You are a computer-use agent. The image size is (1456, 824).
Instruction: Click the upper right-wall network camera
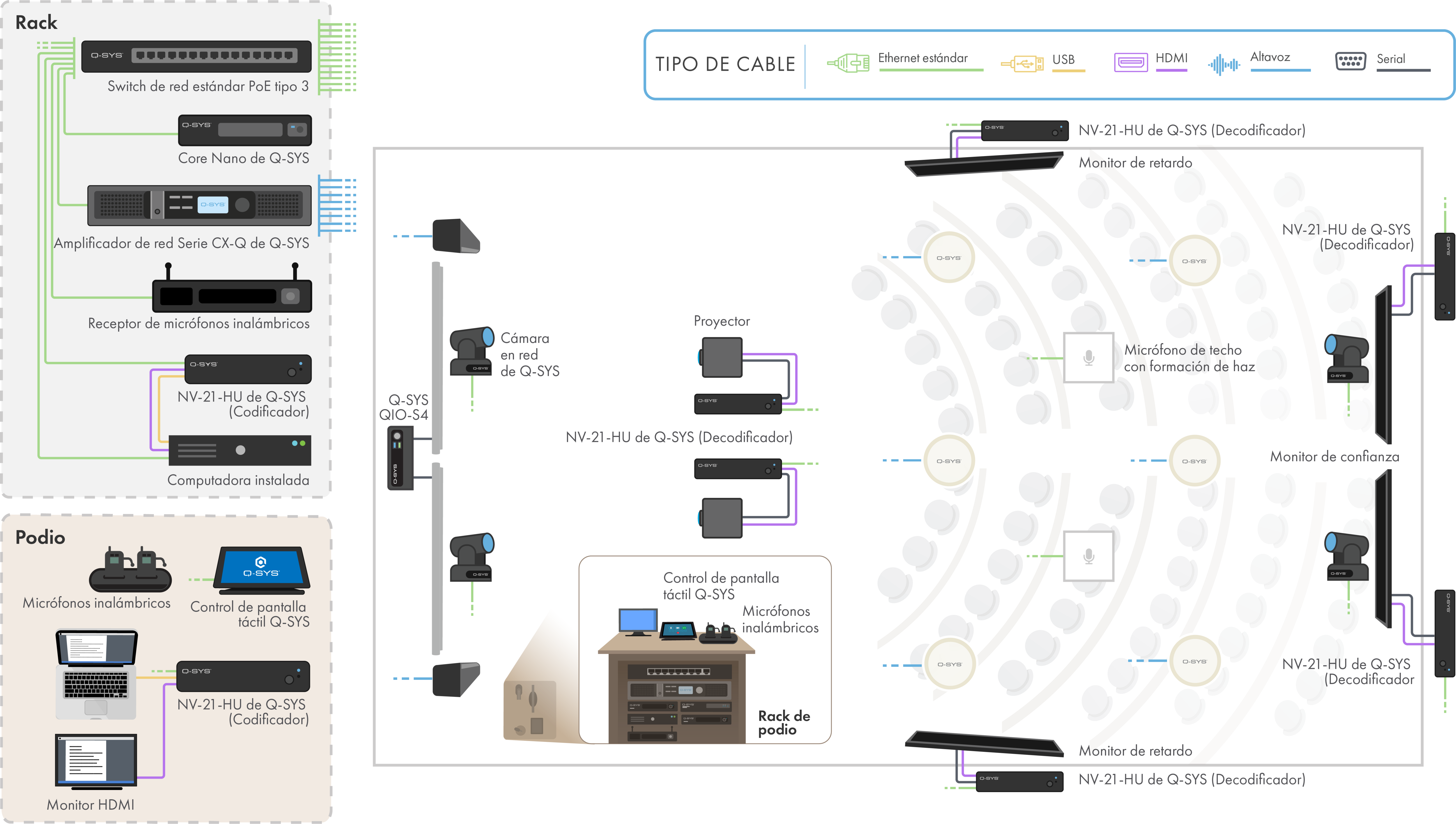[x=1346, y=358]
